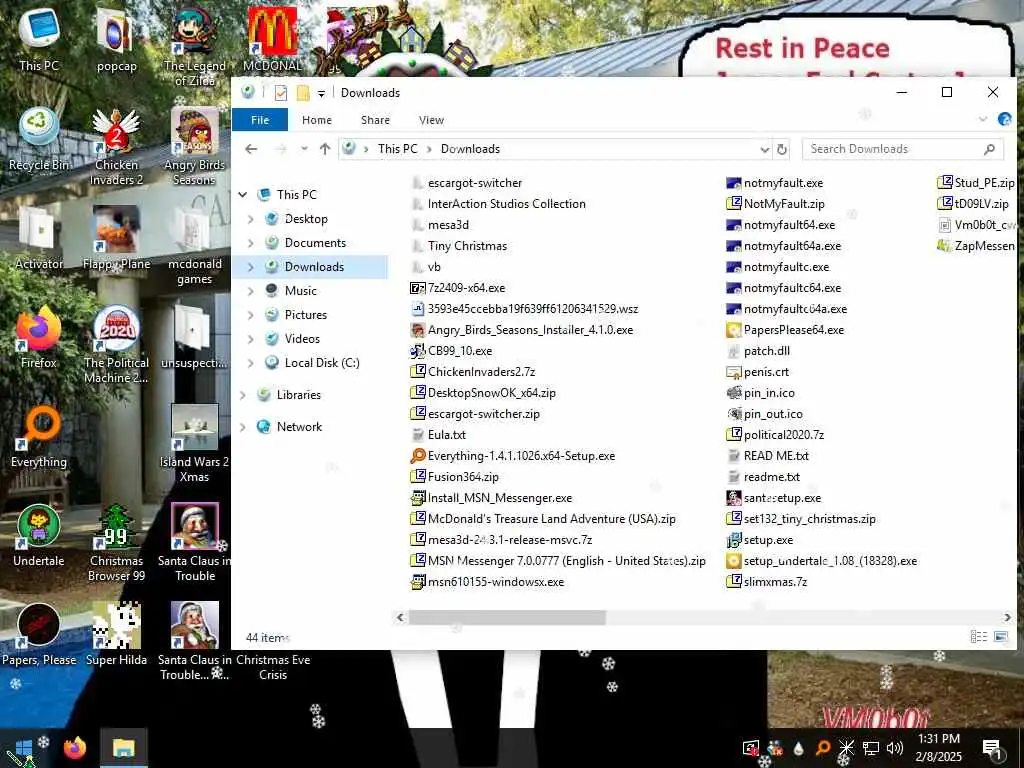Open the Super Hilda desktop icon

pos(116,635)
